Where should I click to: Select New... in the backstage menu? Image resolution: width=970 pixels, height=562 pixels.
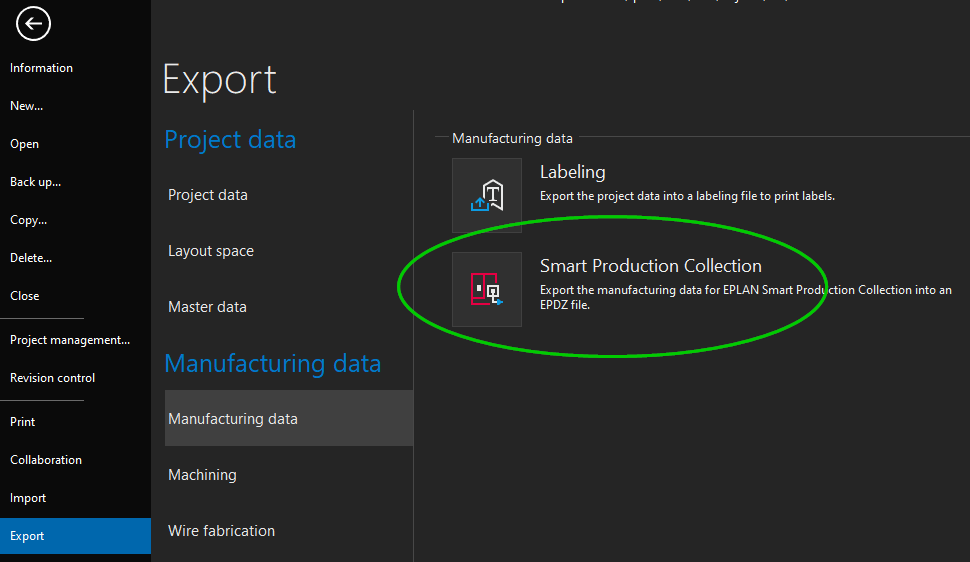(27, 106)
